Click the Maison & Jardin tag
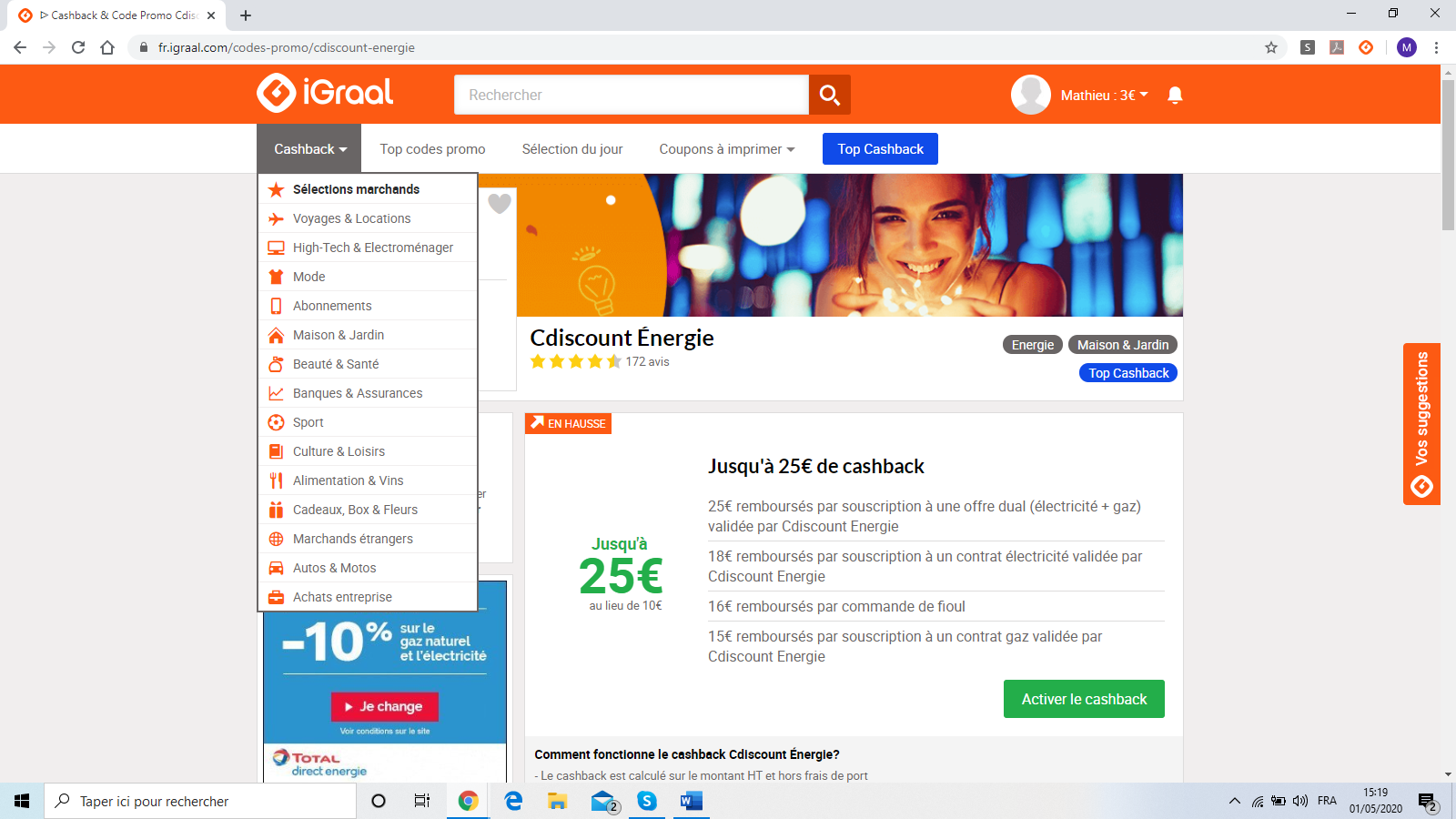The width and height of the screenshot is (1456, 819). 1123,345
